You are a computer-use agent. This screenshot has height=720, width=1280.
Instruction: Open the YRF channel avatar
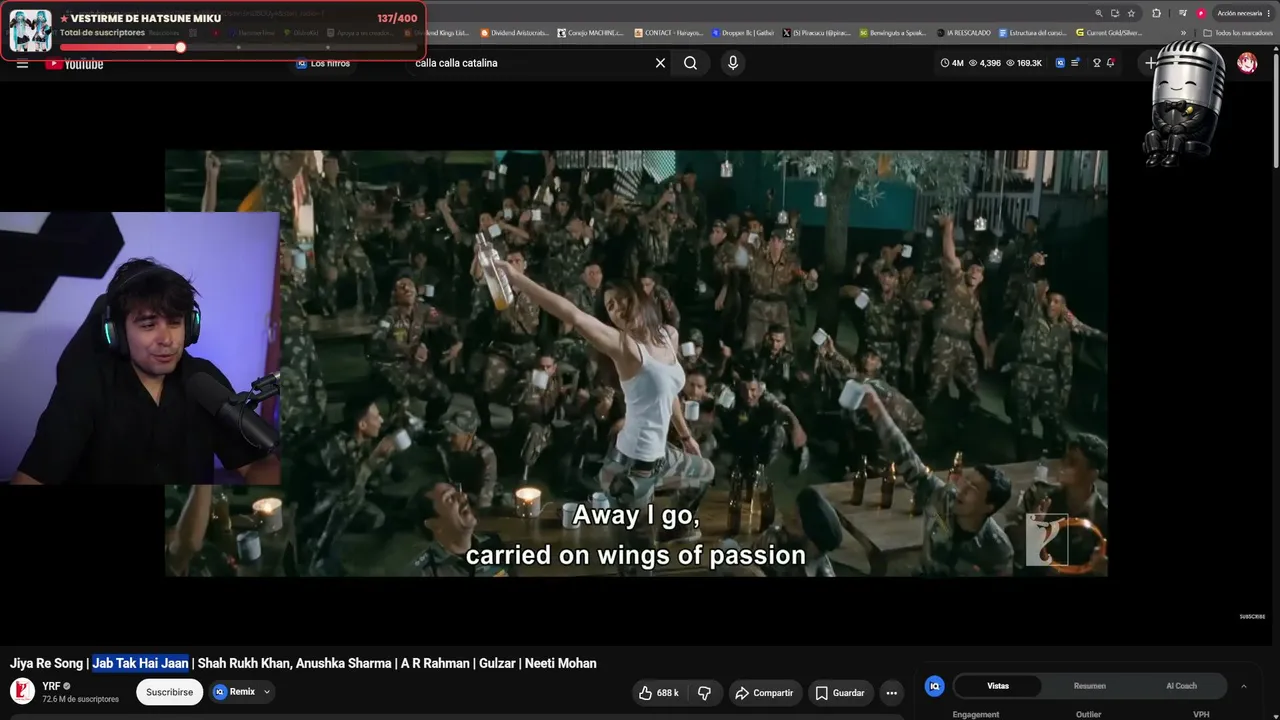click(x=22, y=691)
